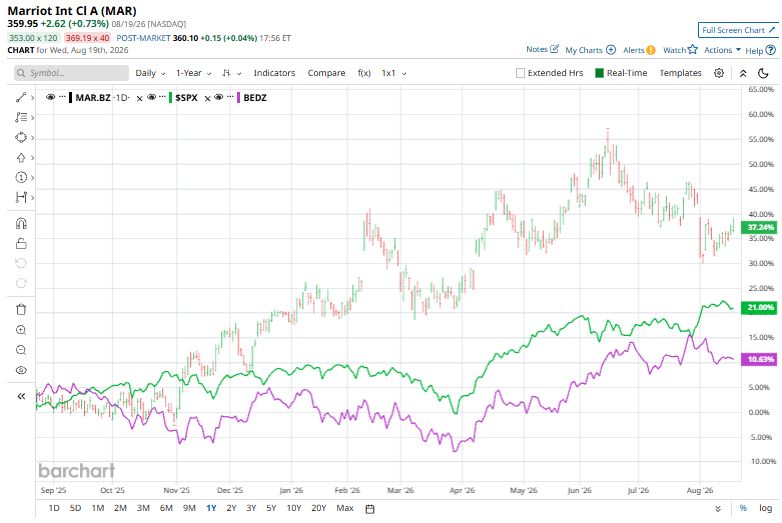Screen dimensions: 782x523
Task: Select the measure range tool
Action: (20, 197)
